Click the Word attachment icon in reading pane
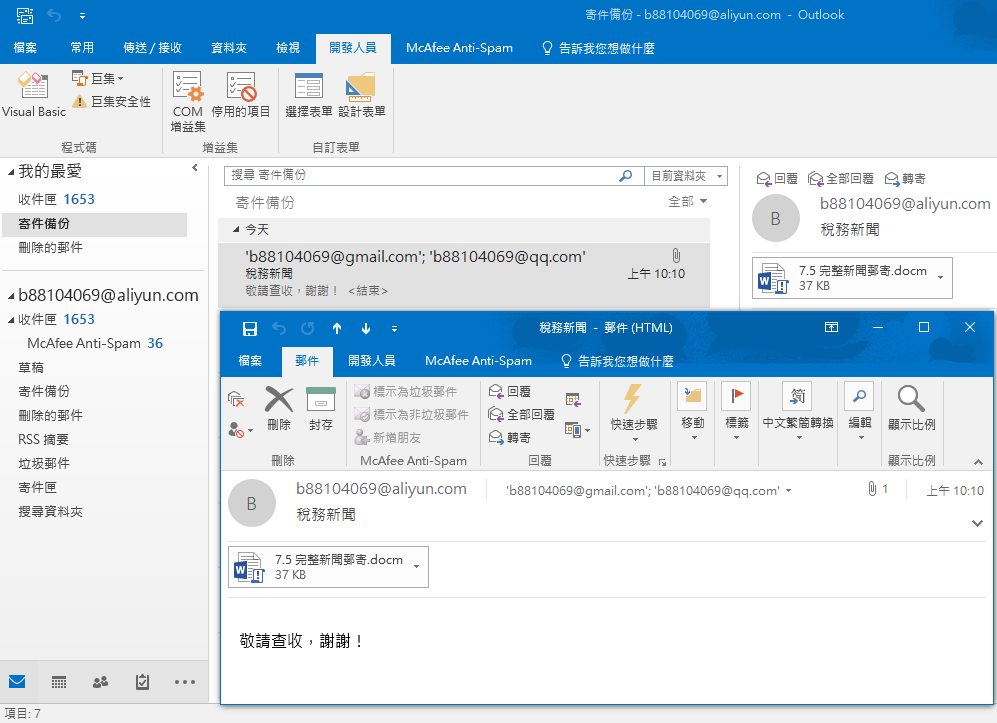997x723 pixels. pyautogui.click(x=773, y=279)
